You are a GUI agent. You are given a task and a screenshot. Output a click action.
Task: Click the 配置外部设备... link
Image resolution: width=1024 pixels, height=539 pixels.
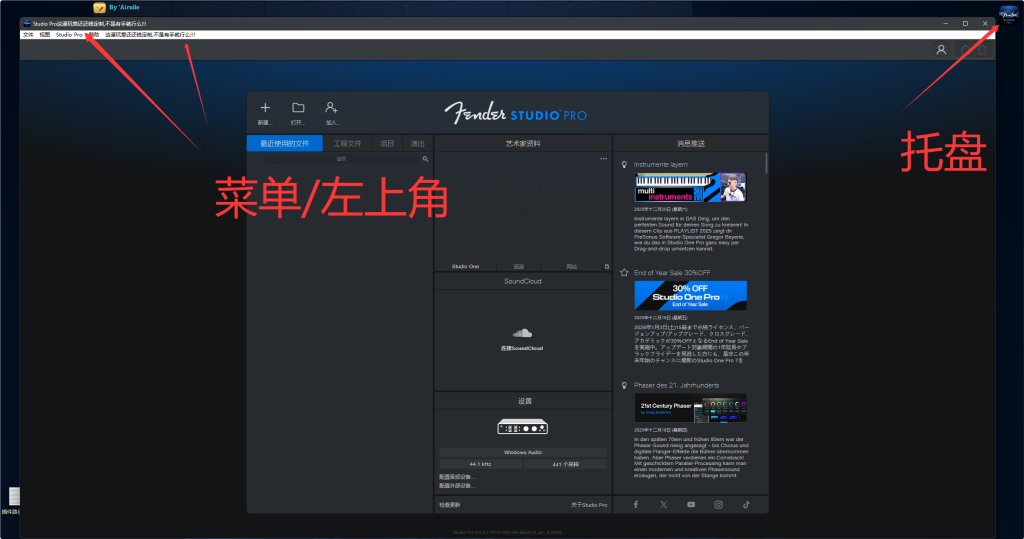click(x=456, y=485)
